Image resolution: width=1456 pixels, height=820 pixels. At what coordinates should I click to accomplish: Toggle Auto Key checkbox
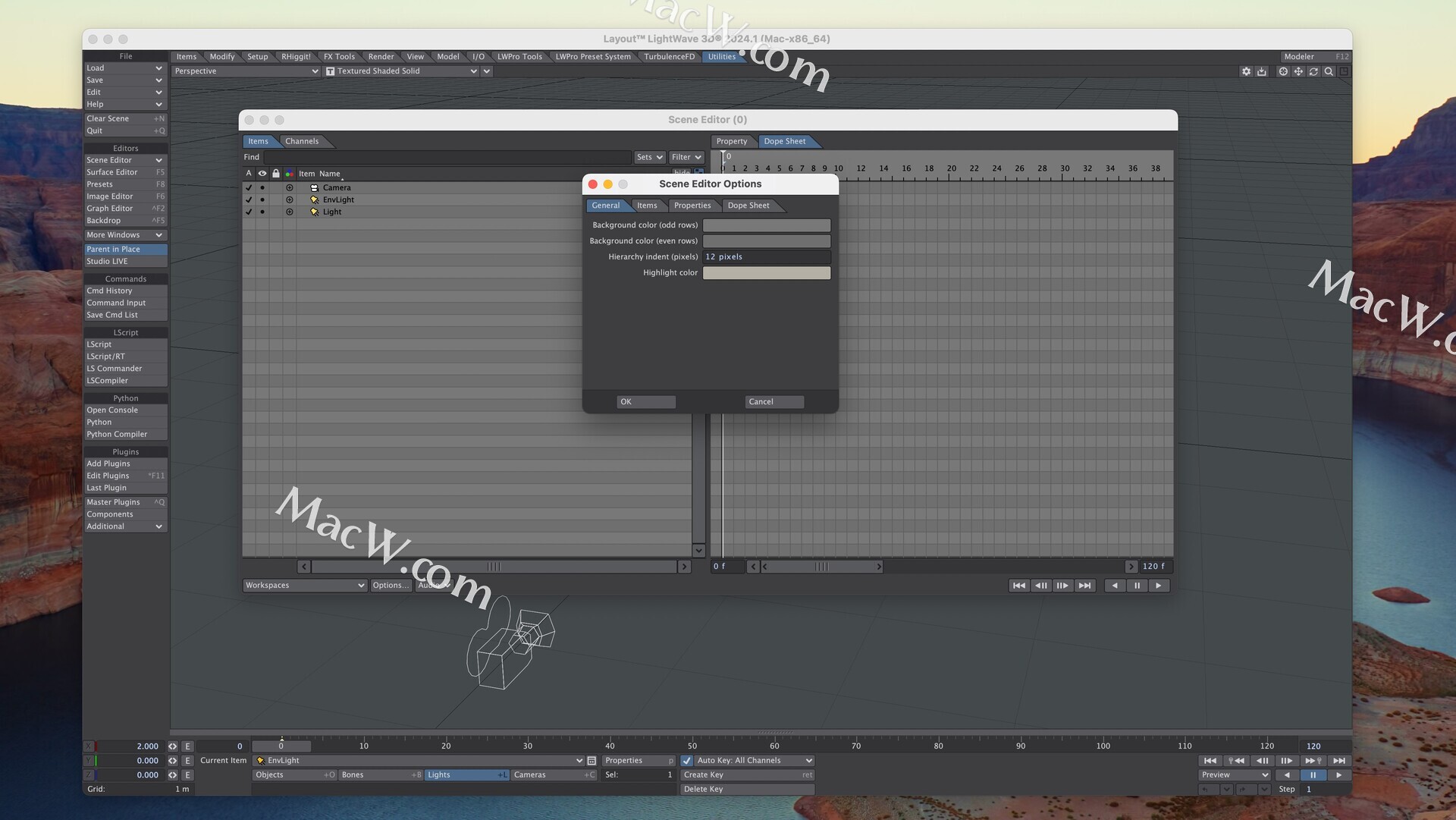(687, 761)
